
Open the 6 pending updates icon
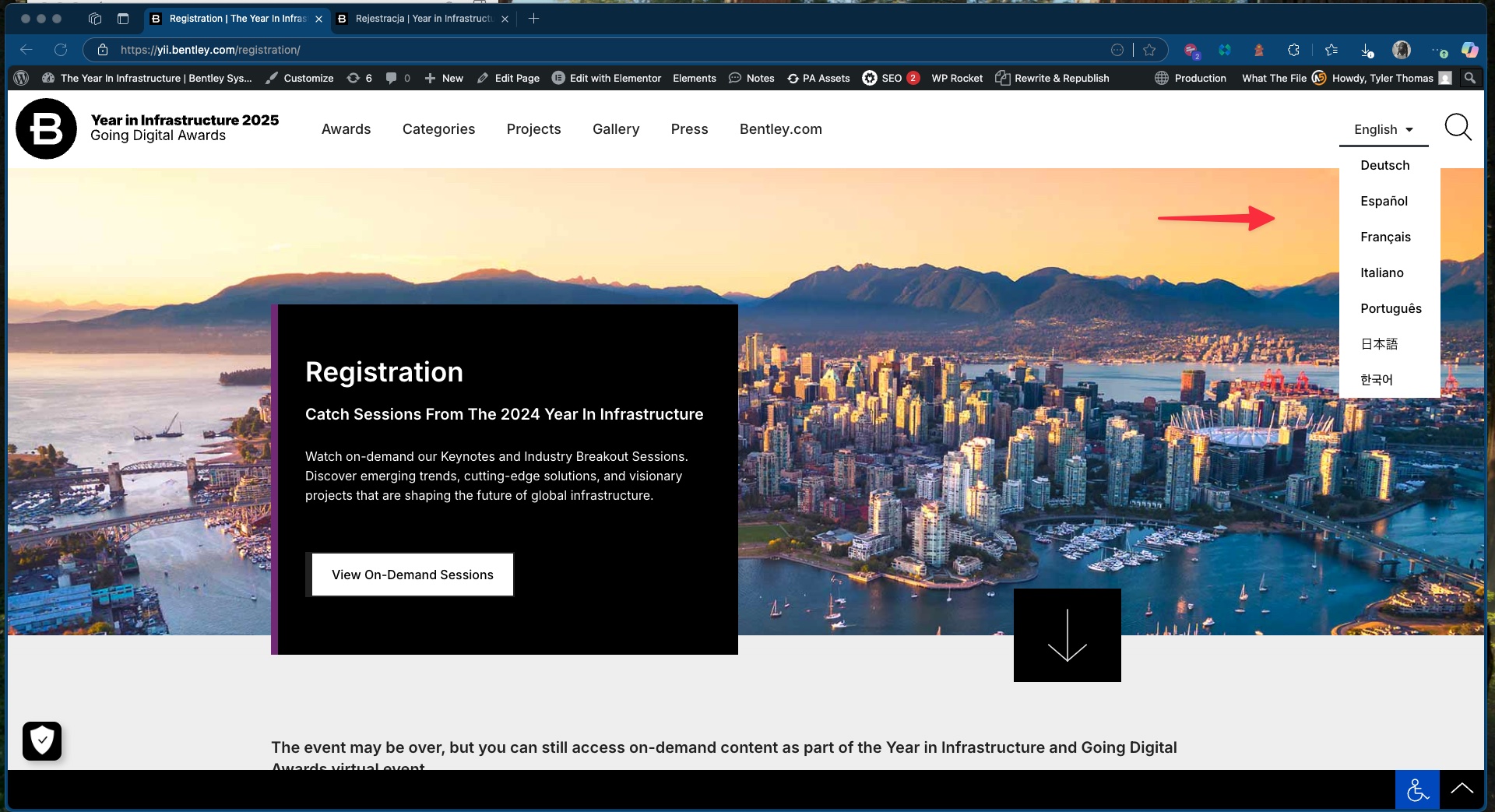pyautogui.click(x=360, y=78)
